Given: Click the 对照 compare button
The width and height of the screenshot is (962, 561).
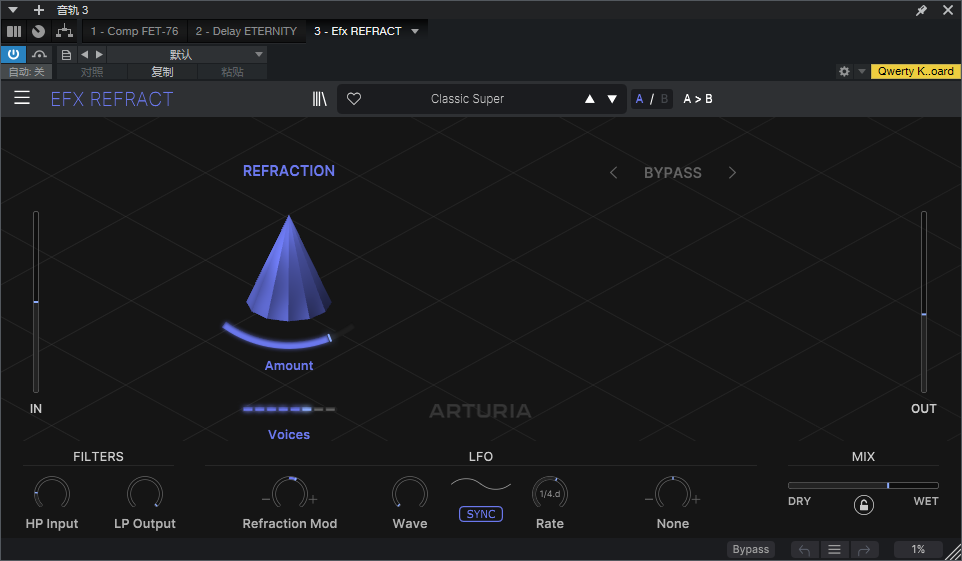Looking at the screenshot, I should (x=92, y=72).
